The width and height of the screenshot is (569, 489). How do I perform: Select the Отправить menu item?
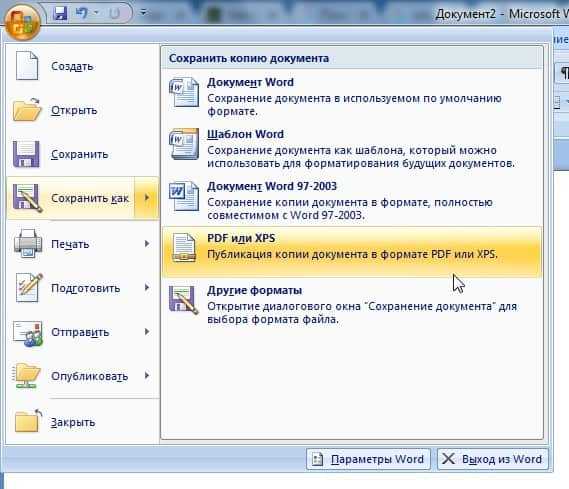[x=82, y=332]
